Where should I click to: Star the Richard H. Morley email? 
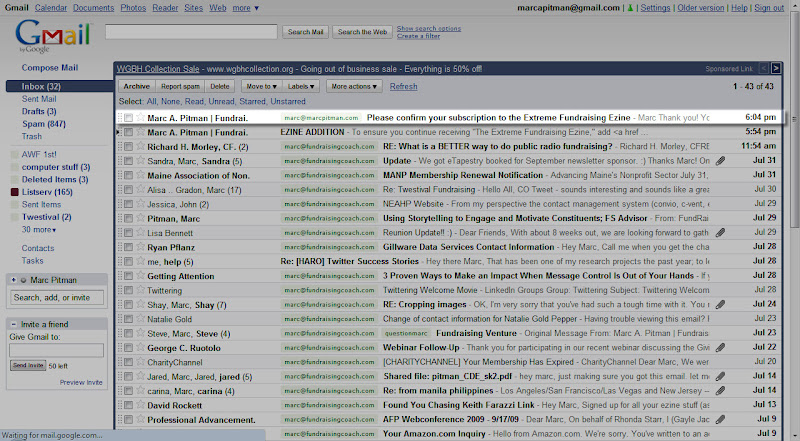140,146
